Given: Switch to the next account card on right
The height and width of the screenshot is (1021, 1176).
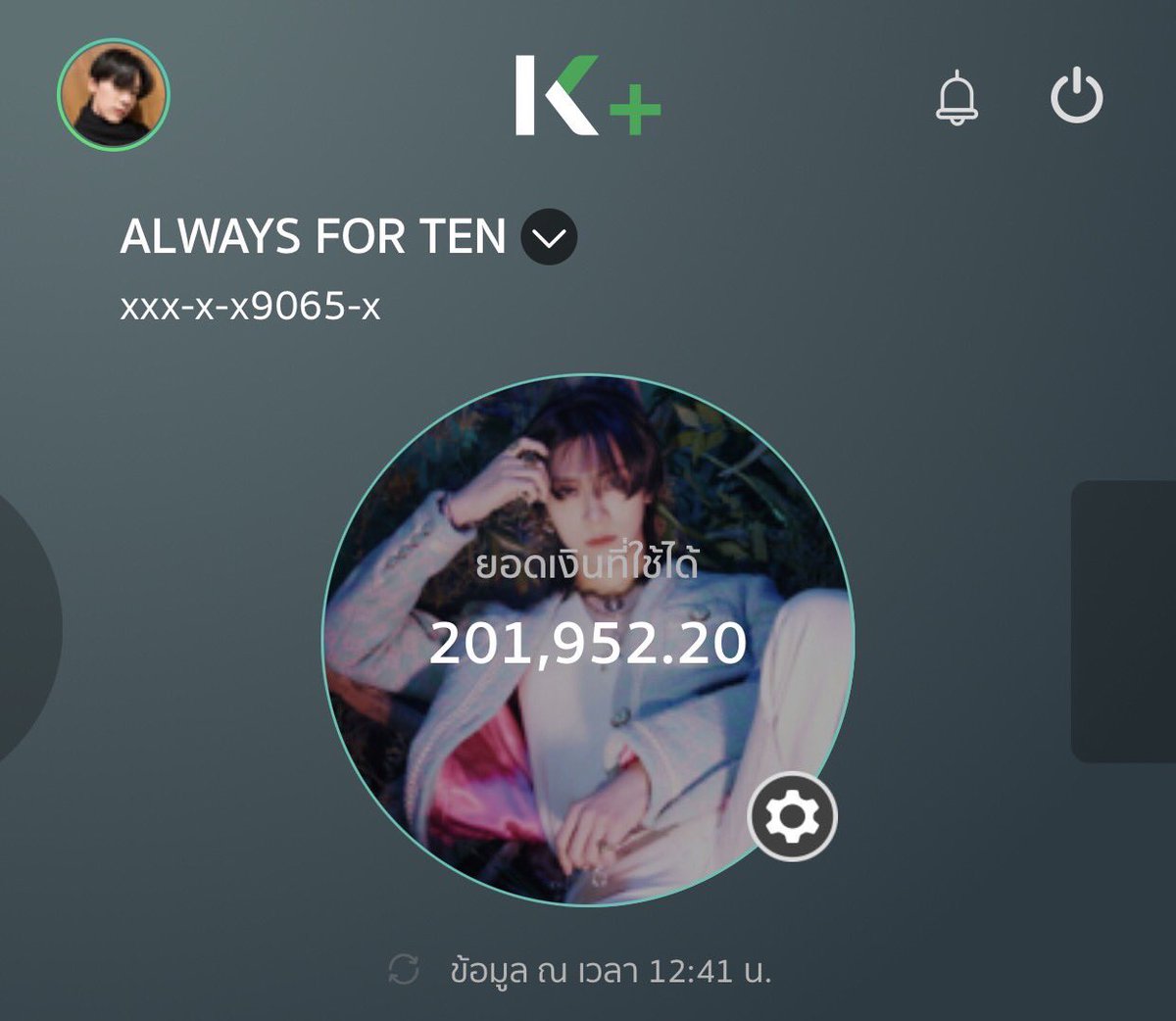Looking at the screenshot, I should click(1123, 621).
